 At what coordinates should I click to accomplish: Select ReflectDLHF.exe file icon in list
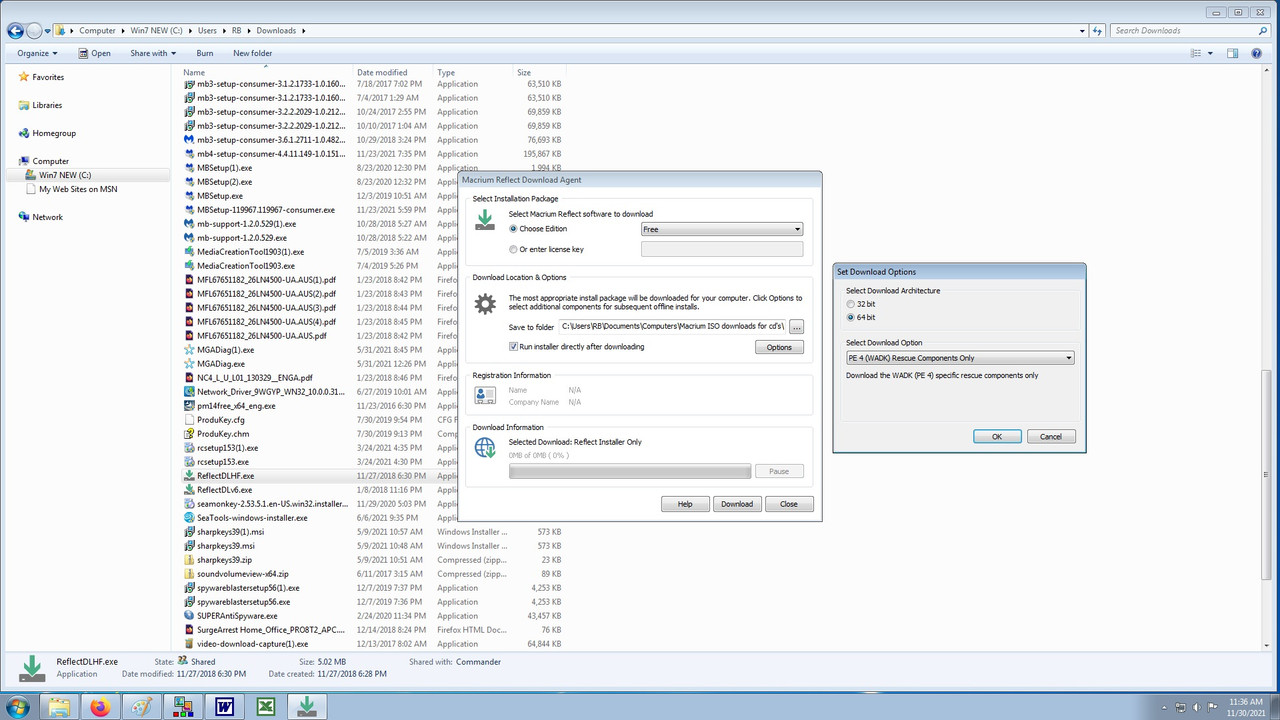[x=189, y=476]
